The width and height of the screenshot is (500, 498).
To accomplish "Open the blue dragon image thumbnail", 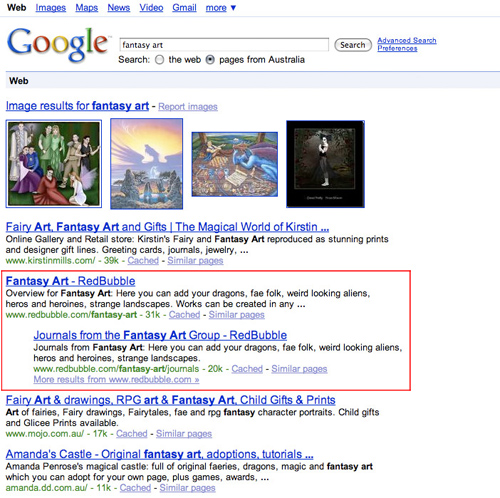I will click(235, 164).
